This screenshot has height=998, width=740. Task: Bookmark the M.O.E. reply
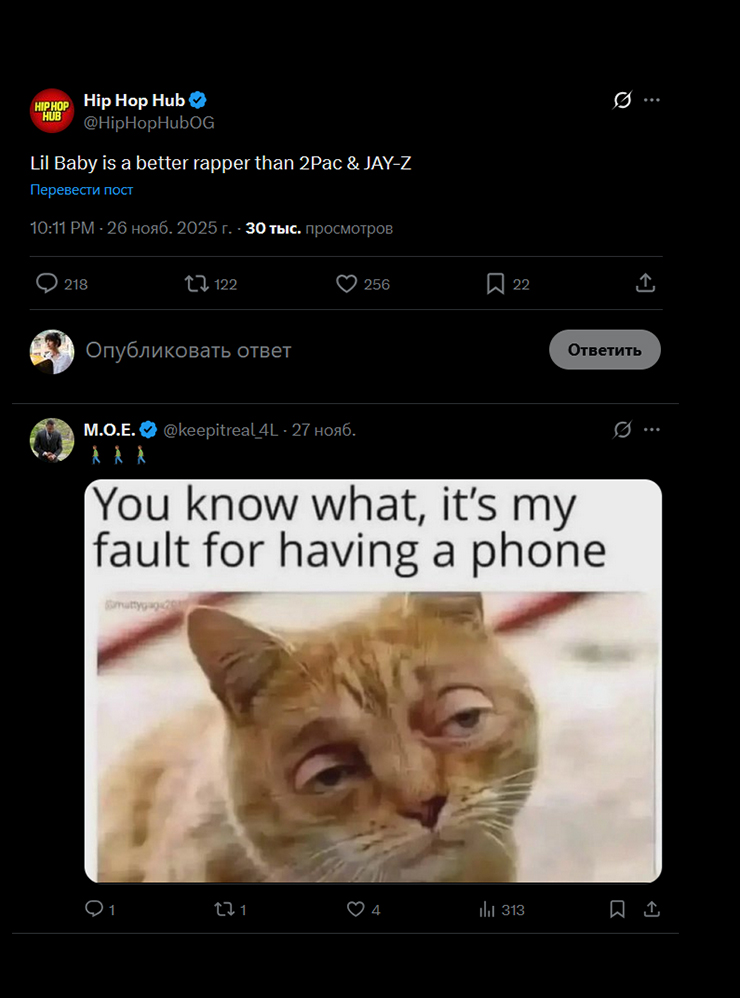point(618,909)
